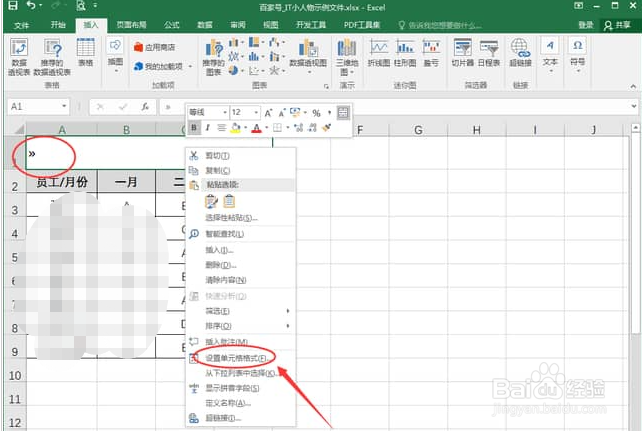This screenshot has height=431, width=642.
Task: Click percent style icon in mini toolbar
Action: (x=316, y=113)
